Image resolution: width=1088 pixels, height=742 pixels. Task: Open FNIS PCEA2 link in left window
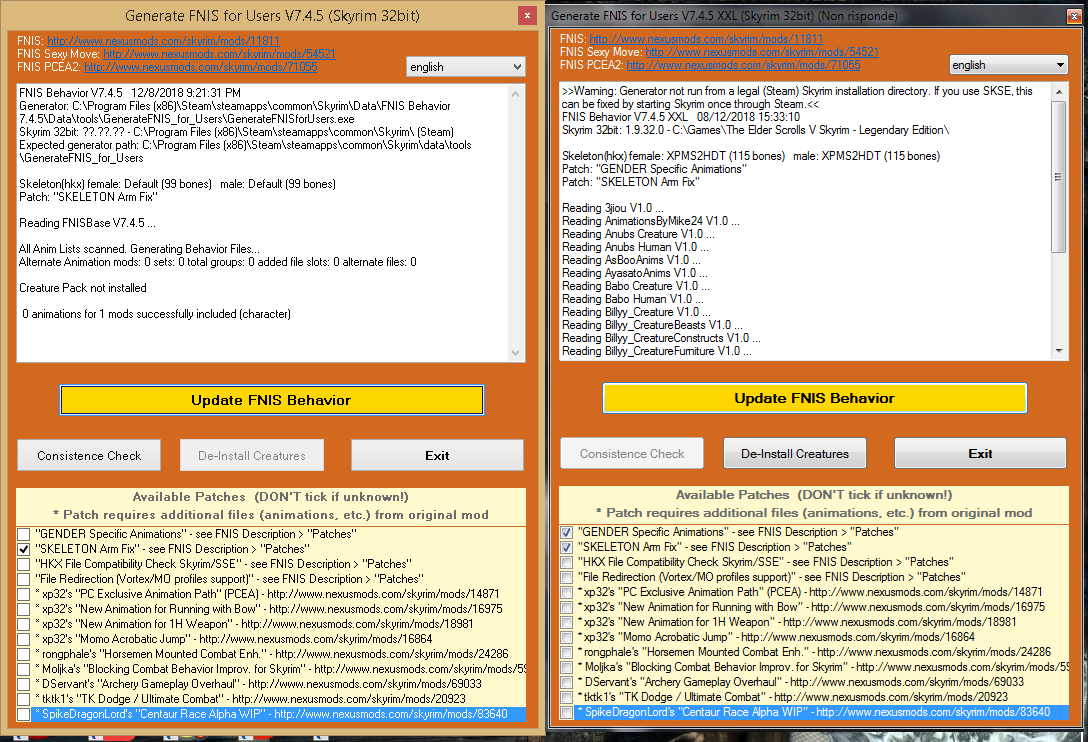201,67
